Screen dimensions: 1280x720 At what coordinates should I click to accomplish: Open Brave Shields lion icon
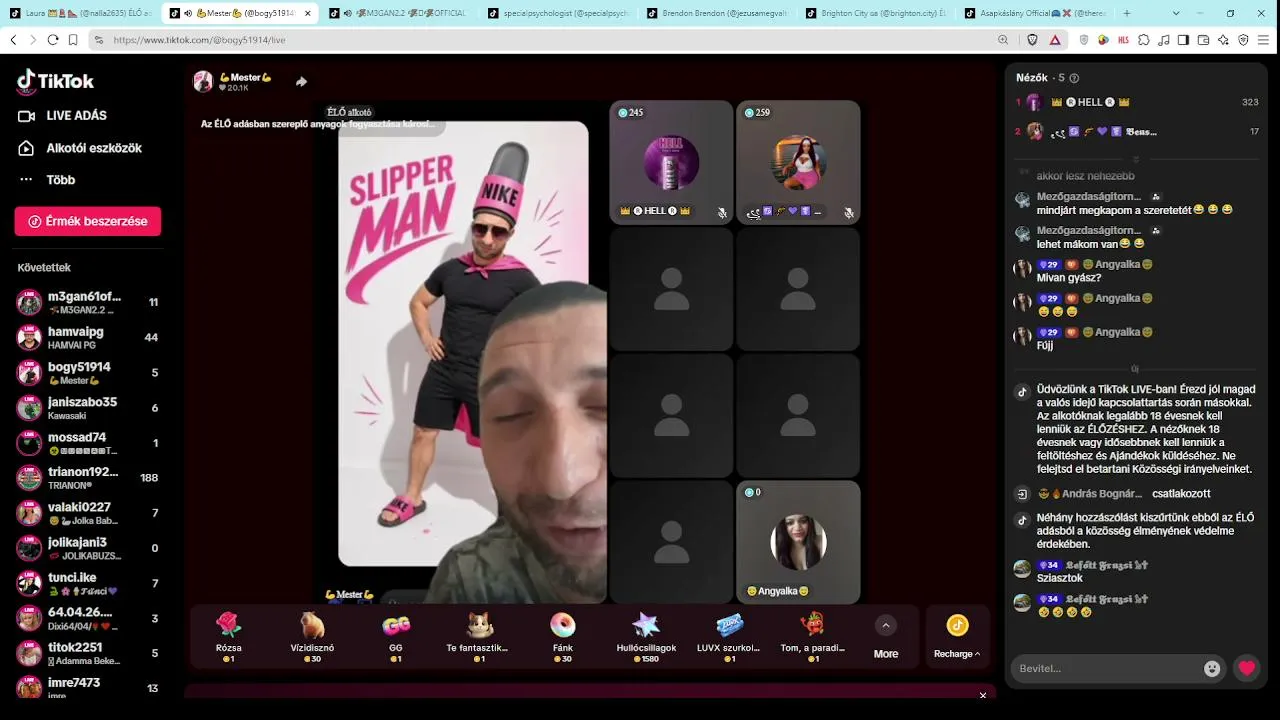point(1033,40)
